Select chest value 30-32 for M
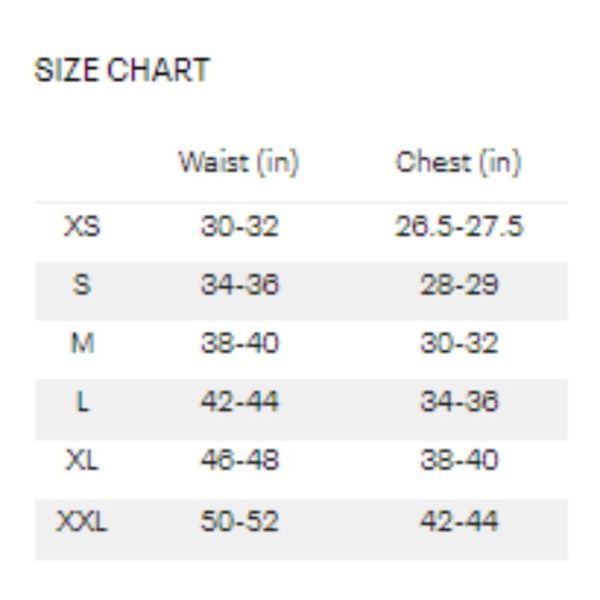Viewport: 600px width, 600px height. [x=459, y=343]
